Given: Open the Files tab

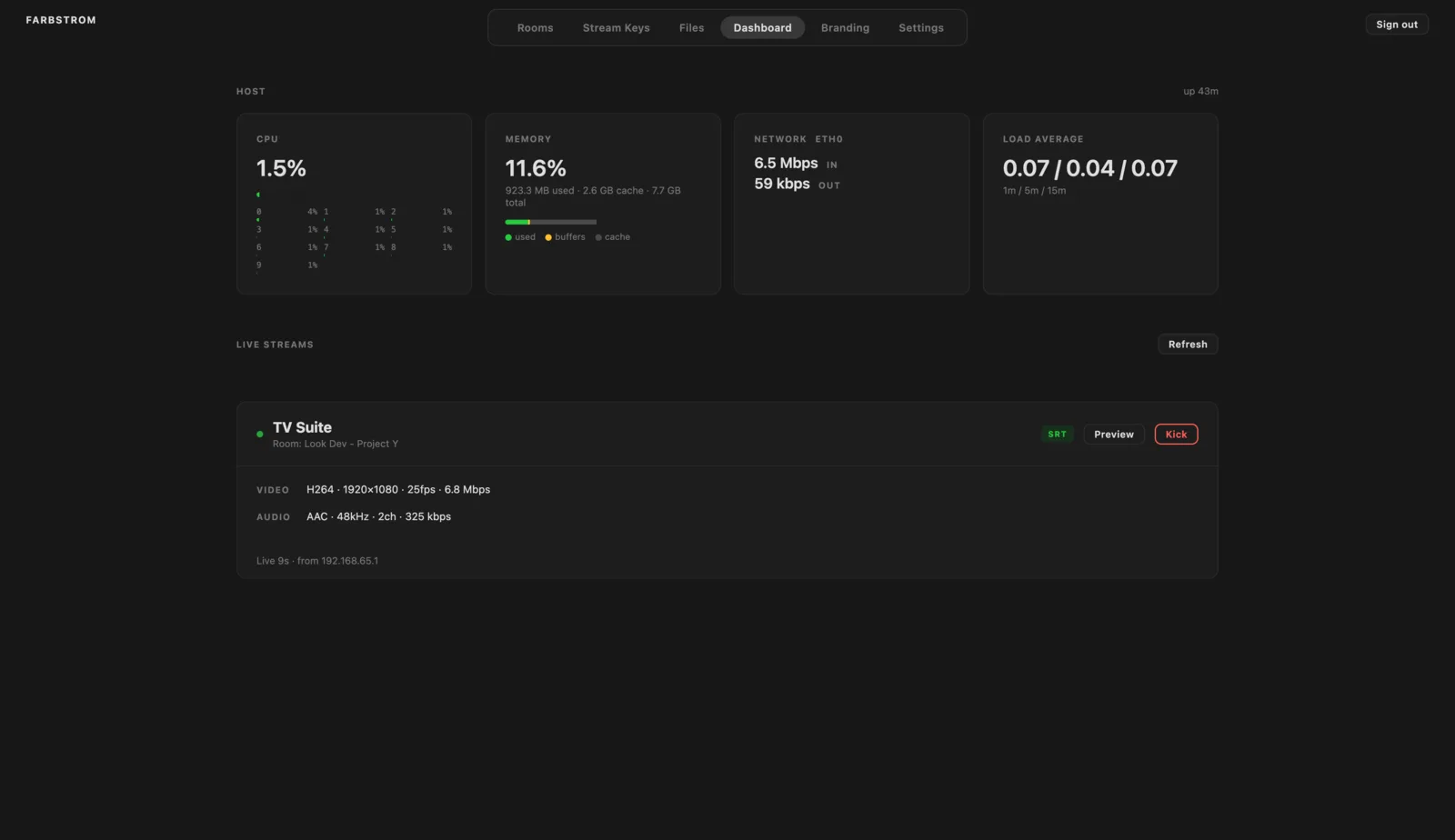Looking at the screenshot, I should [691, 28].
